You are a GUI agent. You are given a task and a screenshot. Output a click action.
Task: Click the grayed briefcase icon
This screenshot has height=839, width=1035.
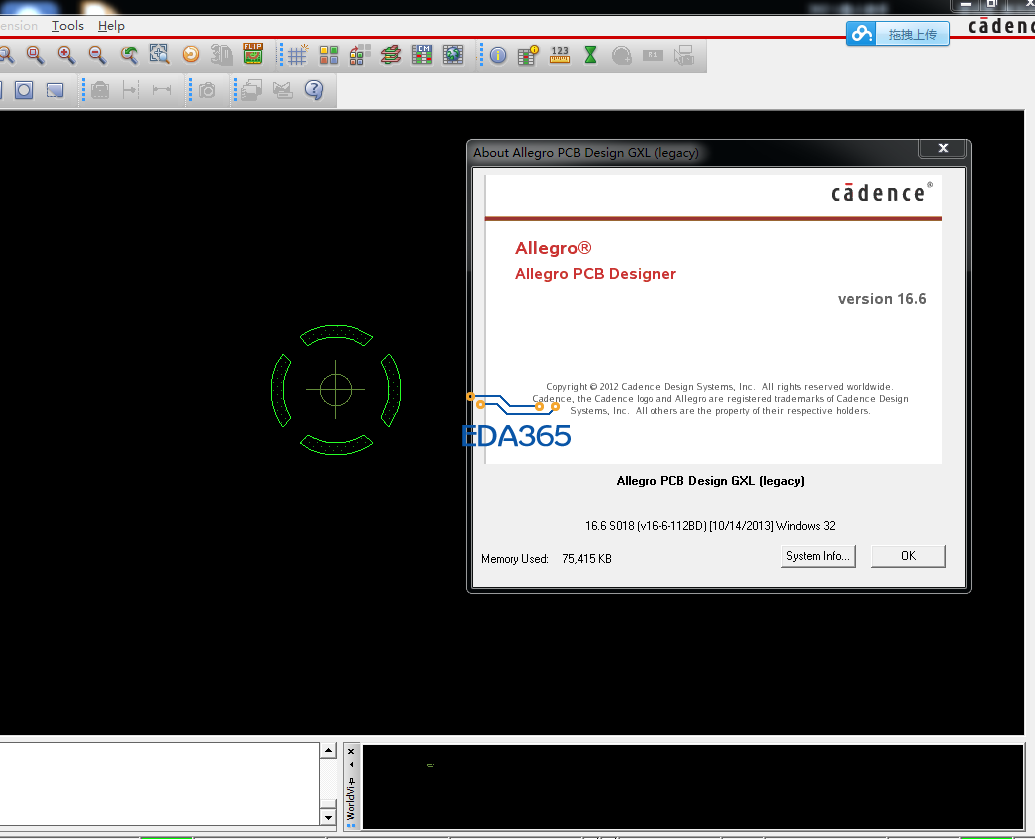pyautogui.click(x=100, y=90)
